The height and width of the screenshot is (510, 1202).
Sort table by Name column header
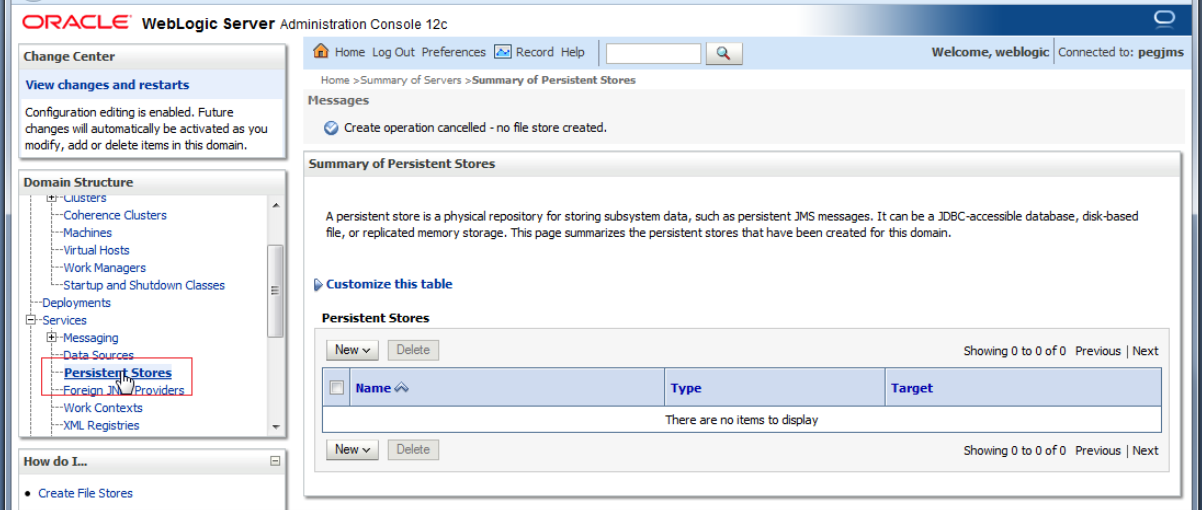coord(373,388)
